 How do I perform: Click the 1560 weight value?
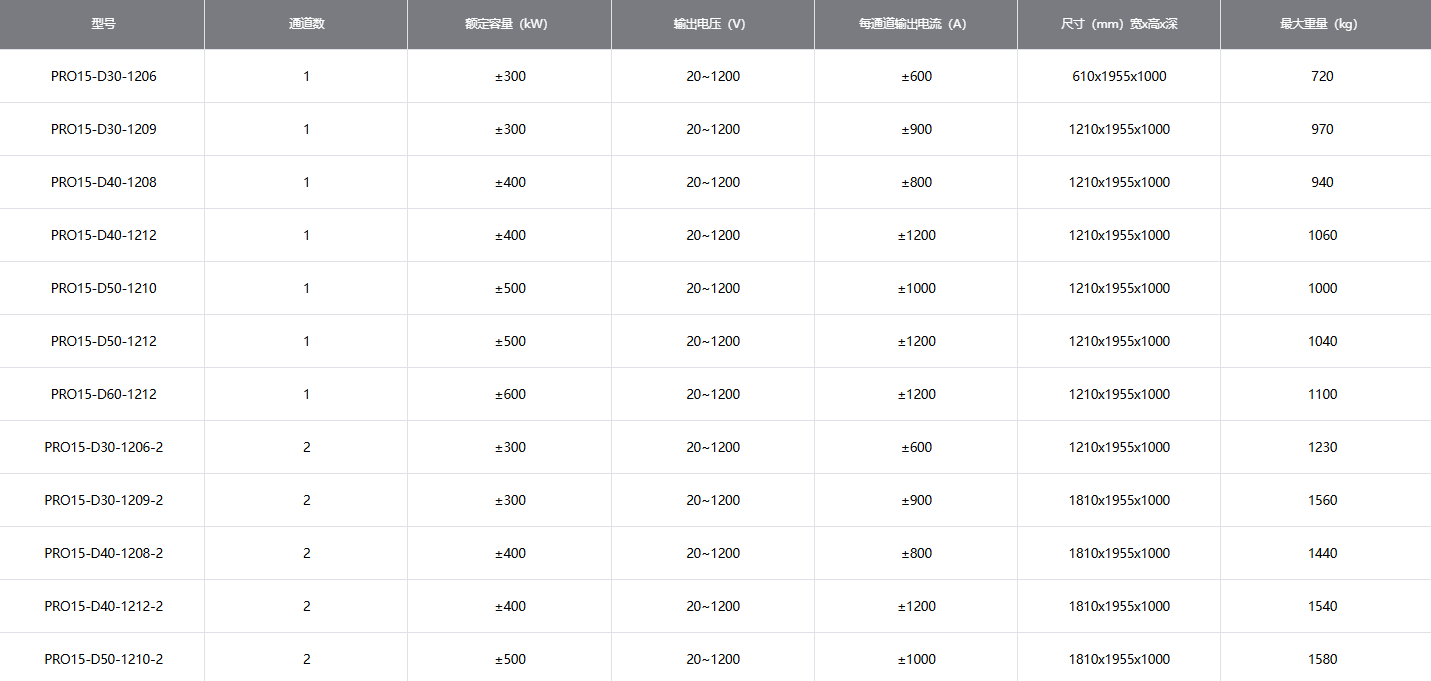point(1322,500)
